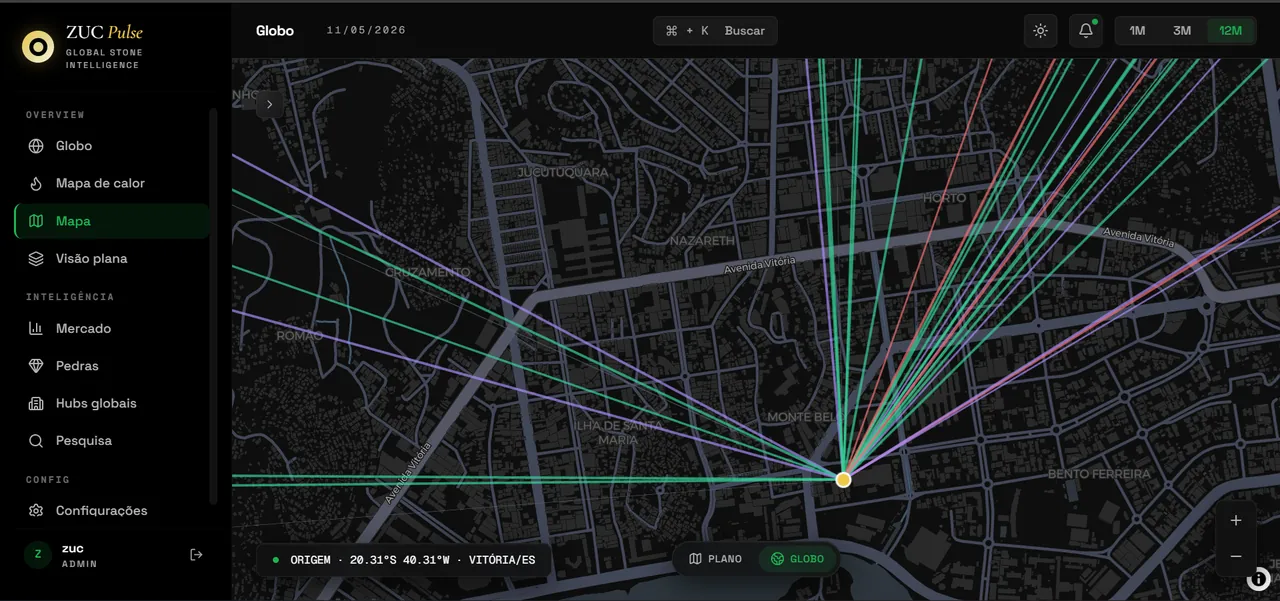
Task: Click the magnifier icon beside Pesquisa
Action: click(x=36, y=441)
